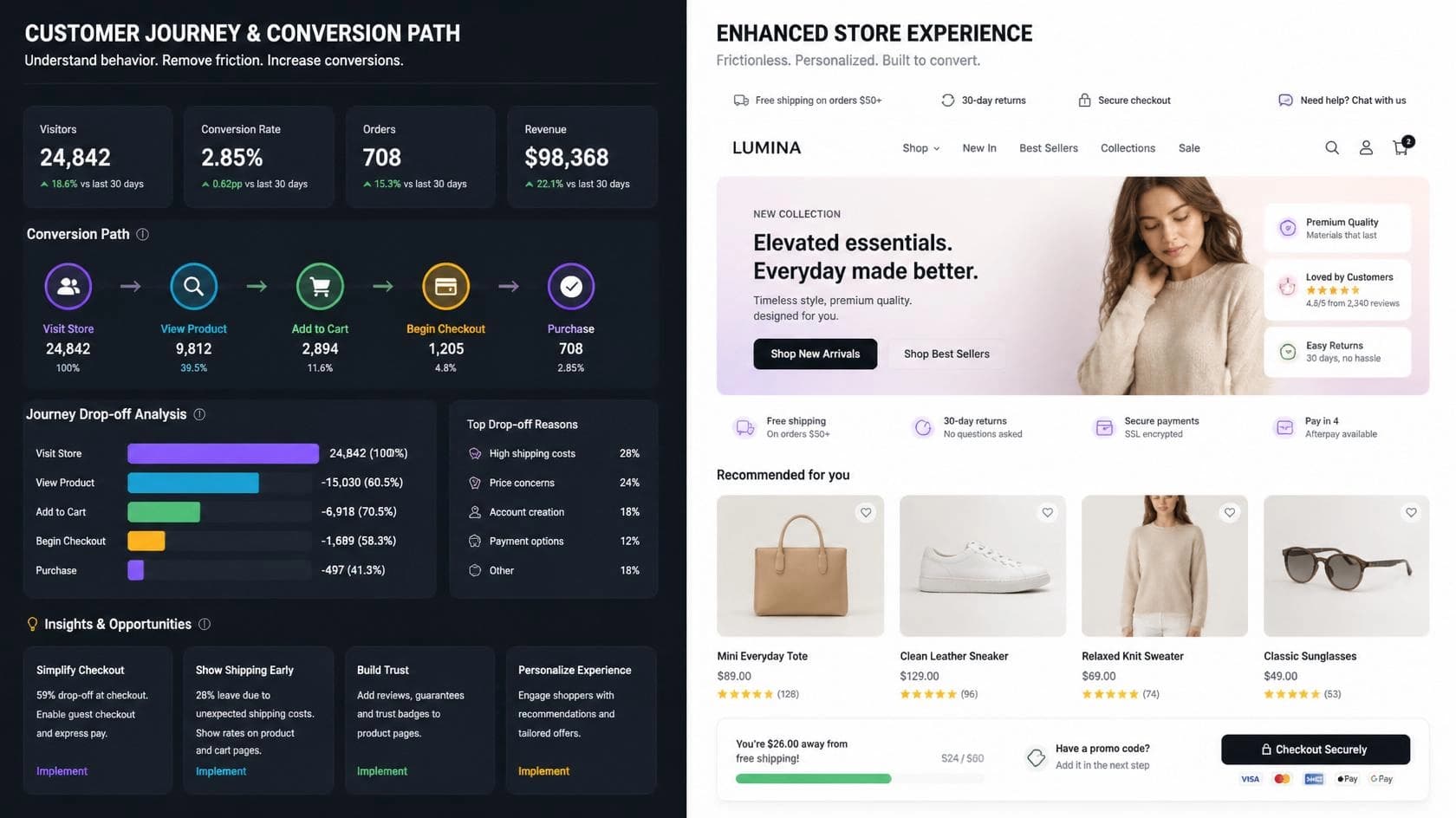Screen dimensions: 1456x818
Task: Open the New In menu item
Action: 979,148
